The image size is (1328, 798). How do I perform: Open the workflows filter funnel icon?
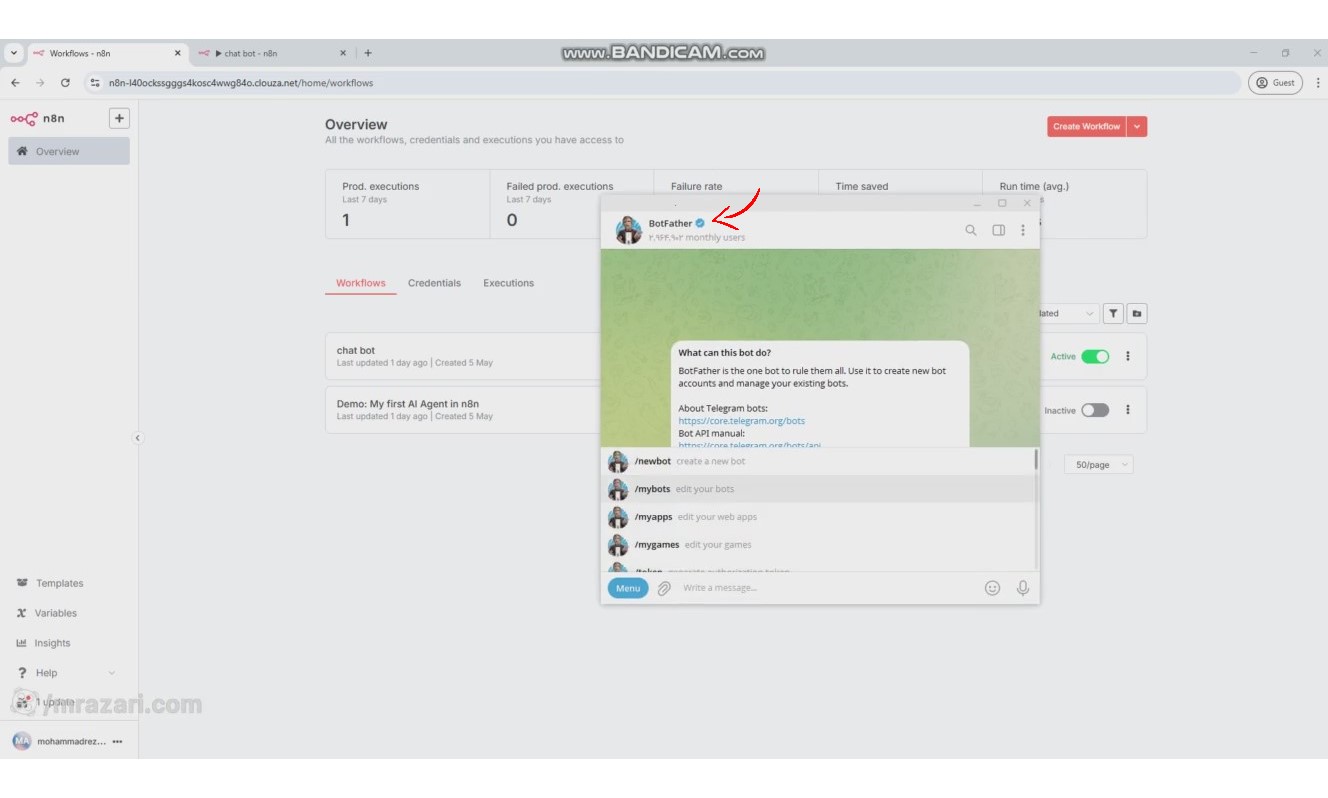coord(1113,314)
